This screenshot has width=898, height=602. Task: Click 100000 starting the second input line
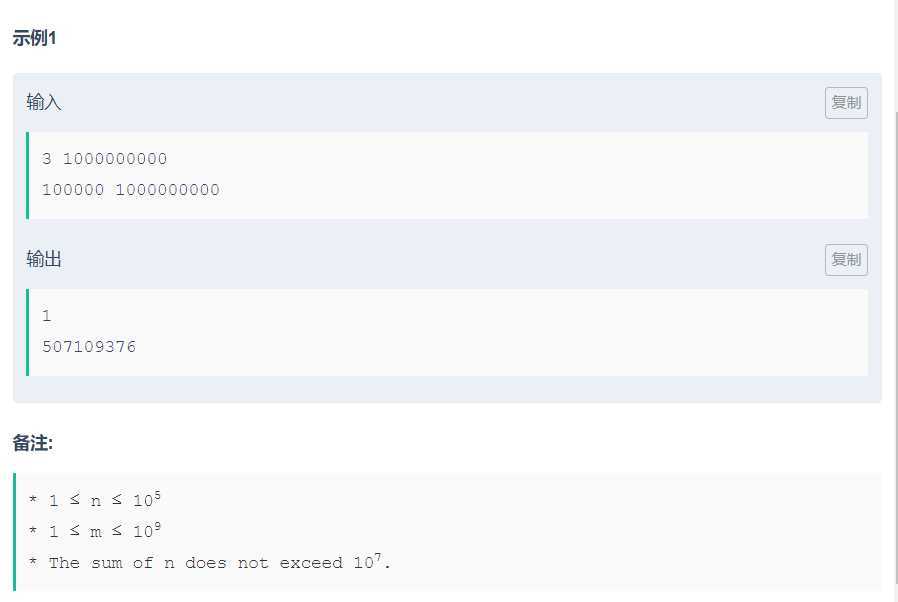[x=73, y=190]
